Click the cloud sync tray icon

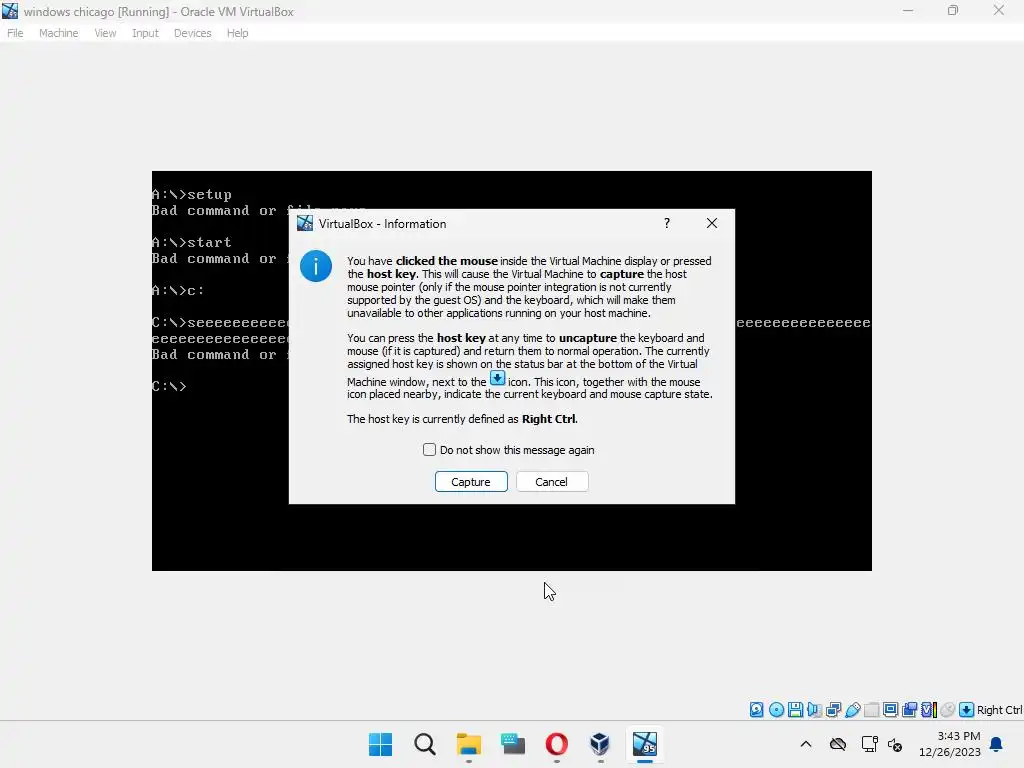[838, 744]
